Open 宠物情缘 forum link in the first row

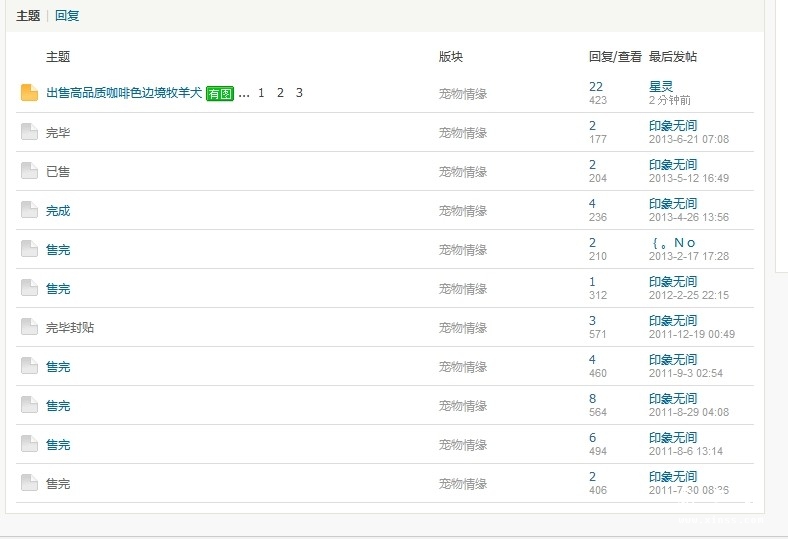click(x=463, y=94)
